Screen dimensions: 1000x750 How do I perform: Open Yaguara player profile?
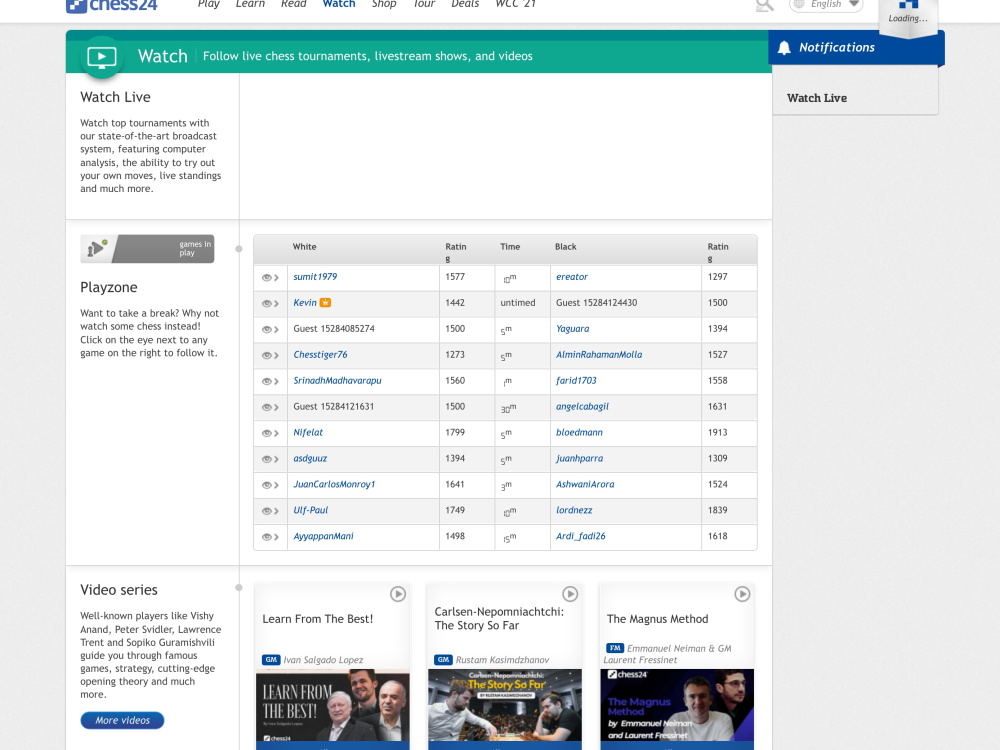click(x=572, y=329)
